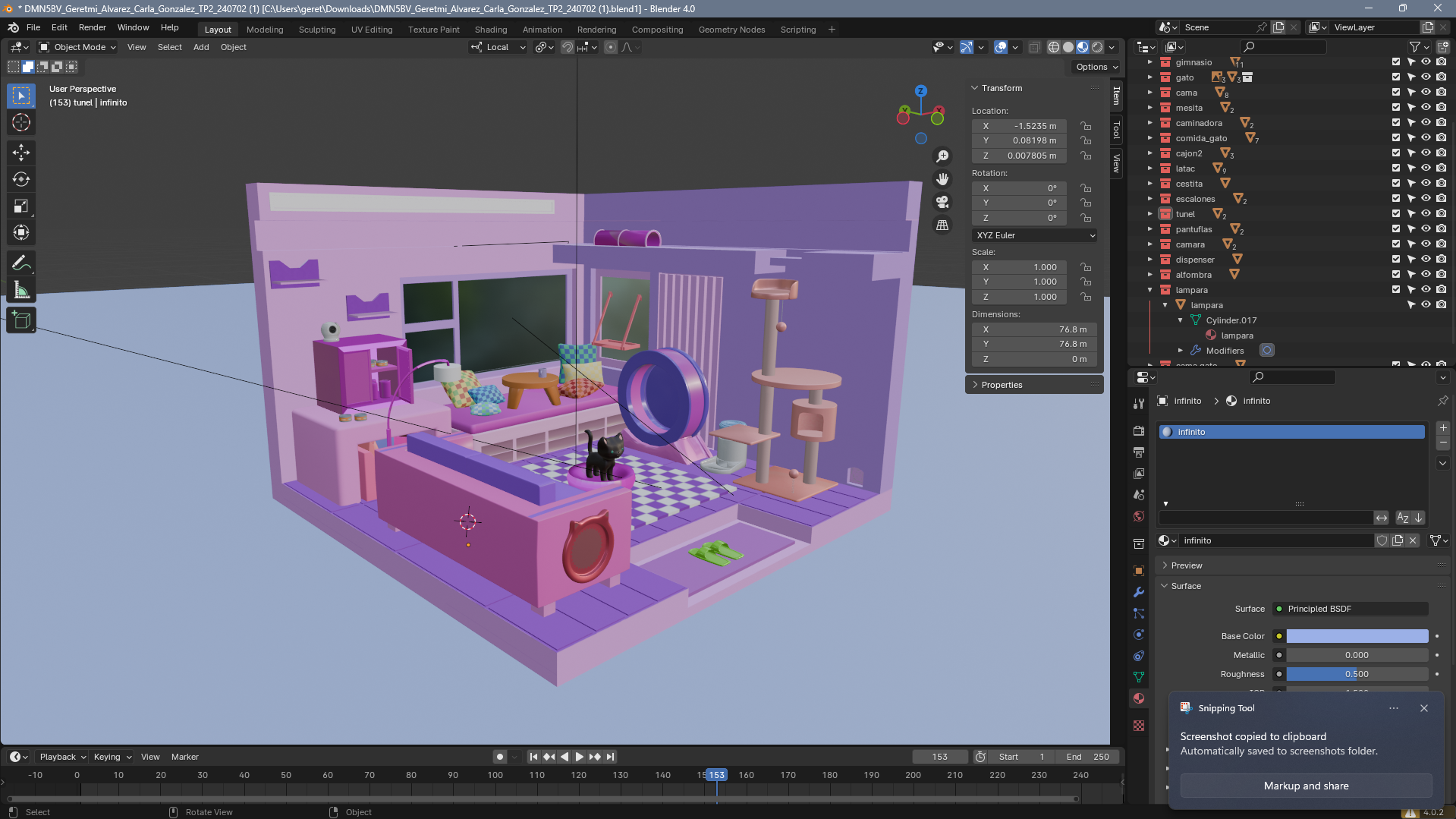This screenshot has width=1456, height=819.
Task: Open the Material properties tab icon
Action: pos(1139,698)
